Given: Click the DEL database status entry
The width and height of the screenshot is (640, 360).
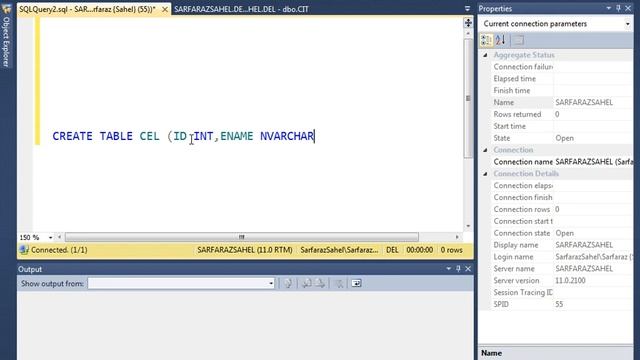Looking at the screenshot, I should [392, 250].
